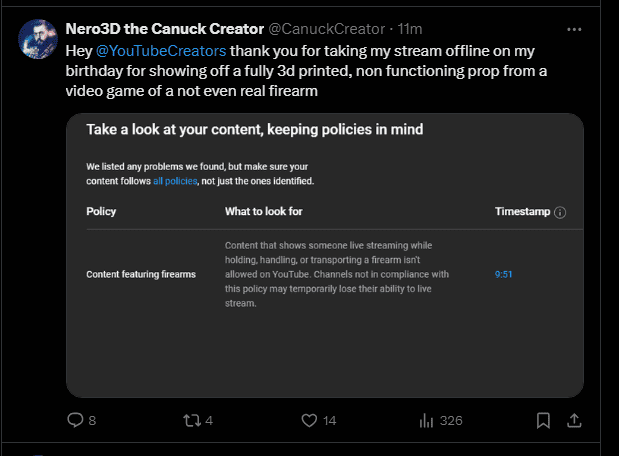Like the tweet with heart icon

point(309,420)
